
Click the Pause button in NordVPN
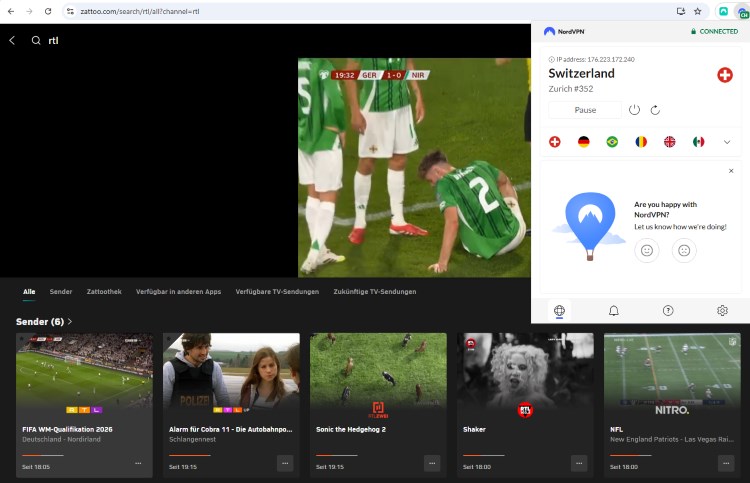[585, 110]
